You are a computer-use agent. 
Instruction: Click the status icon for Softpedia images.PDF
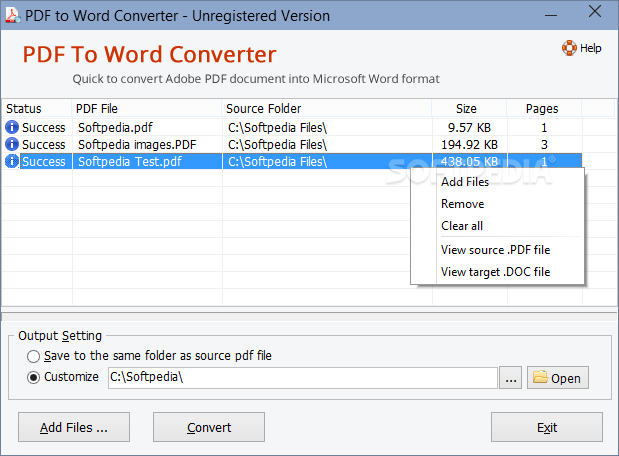(x=12, y=144)
